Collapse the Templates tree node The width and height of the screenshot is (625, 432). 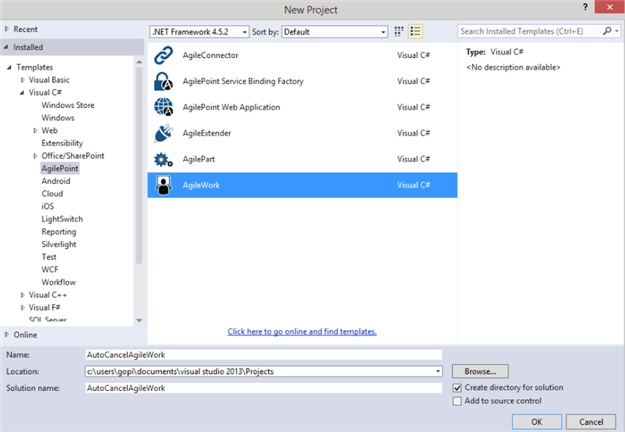click(x=9, y=67)
